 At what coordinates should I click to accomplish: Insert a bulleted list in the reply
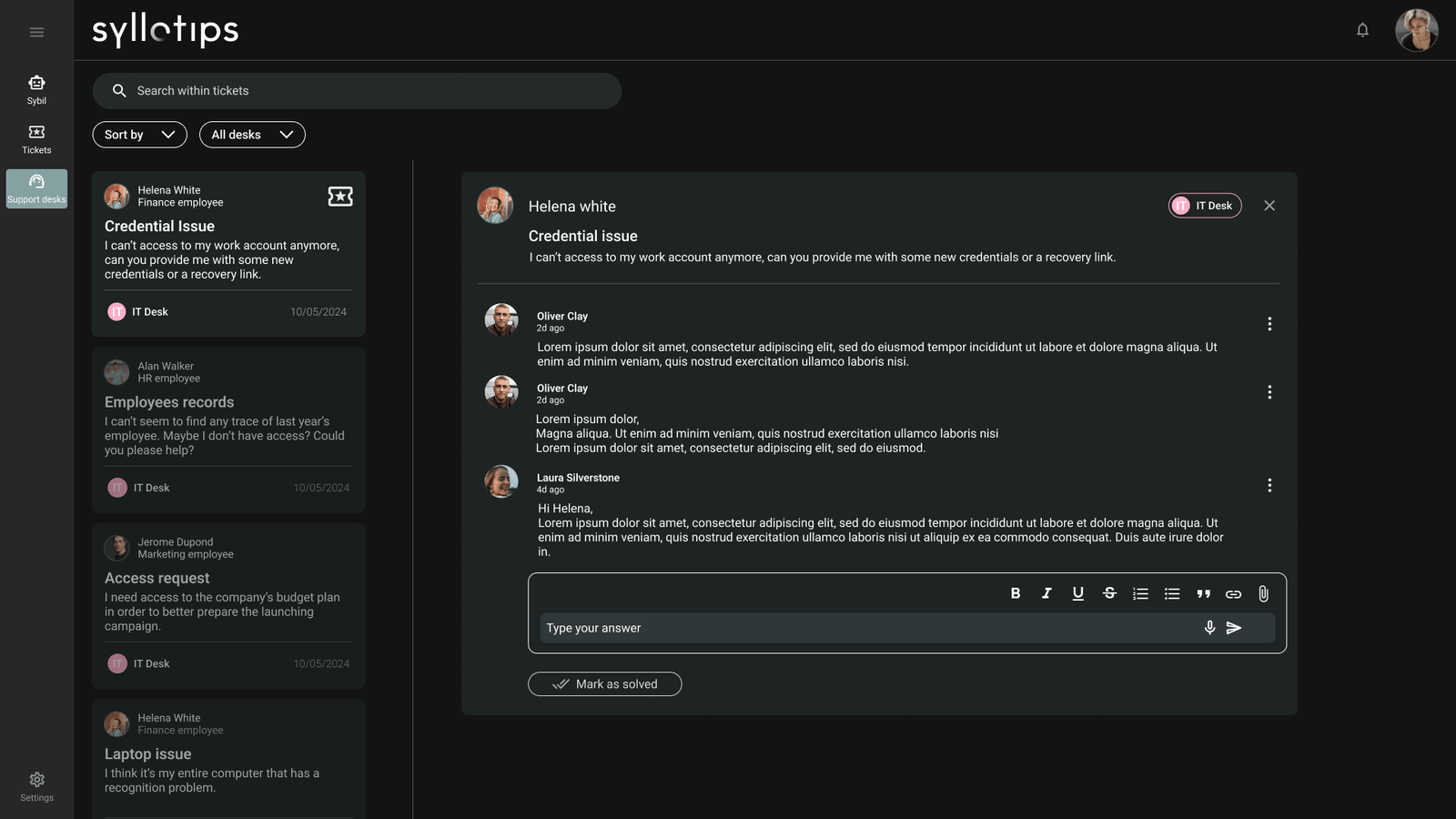1172,593
